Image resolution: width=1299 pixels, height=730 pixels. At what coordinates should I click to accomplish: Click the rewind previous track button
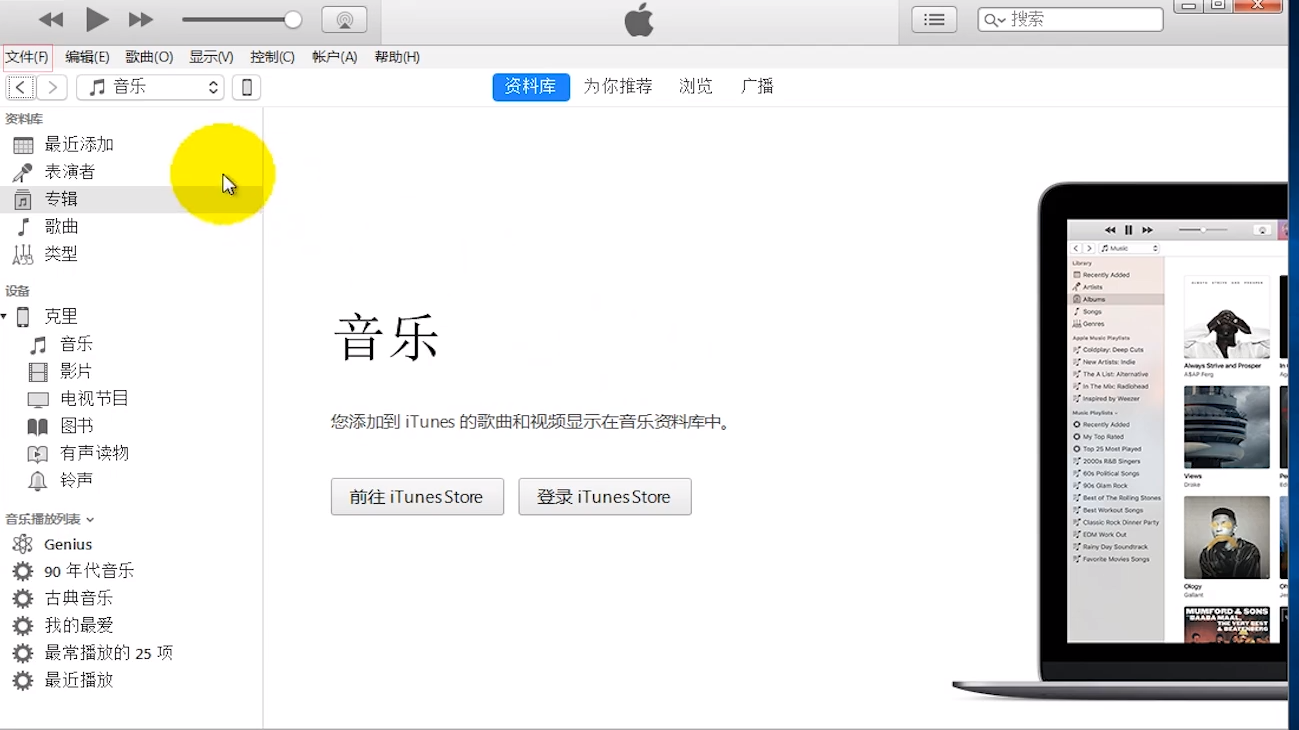click(51, 20)
